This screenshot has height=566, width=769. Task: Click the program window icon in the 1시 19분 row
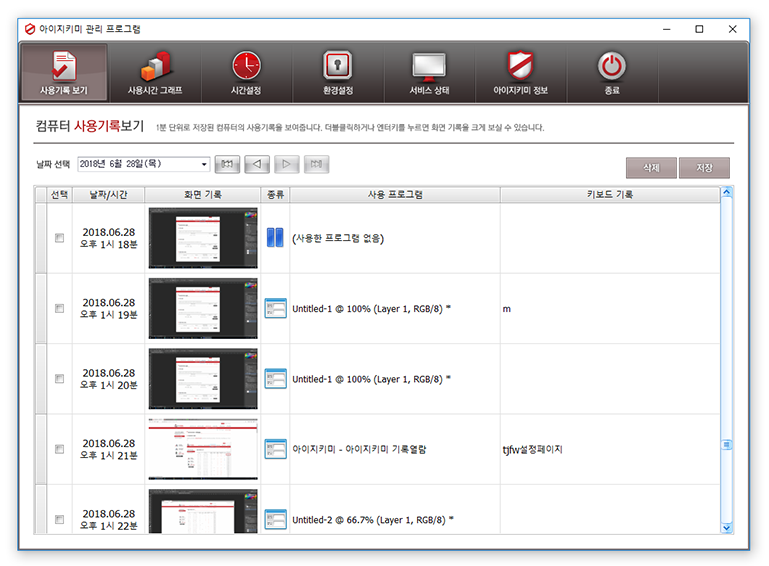tap(276, 309)
